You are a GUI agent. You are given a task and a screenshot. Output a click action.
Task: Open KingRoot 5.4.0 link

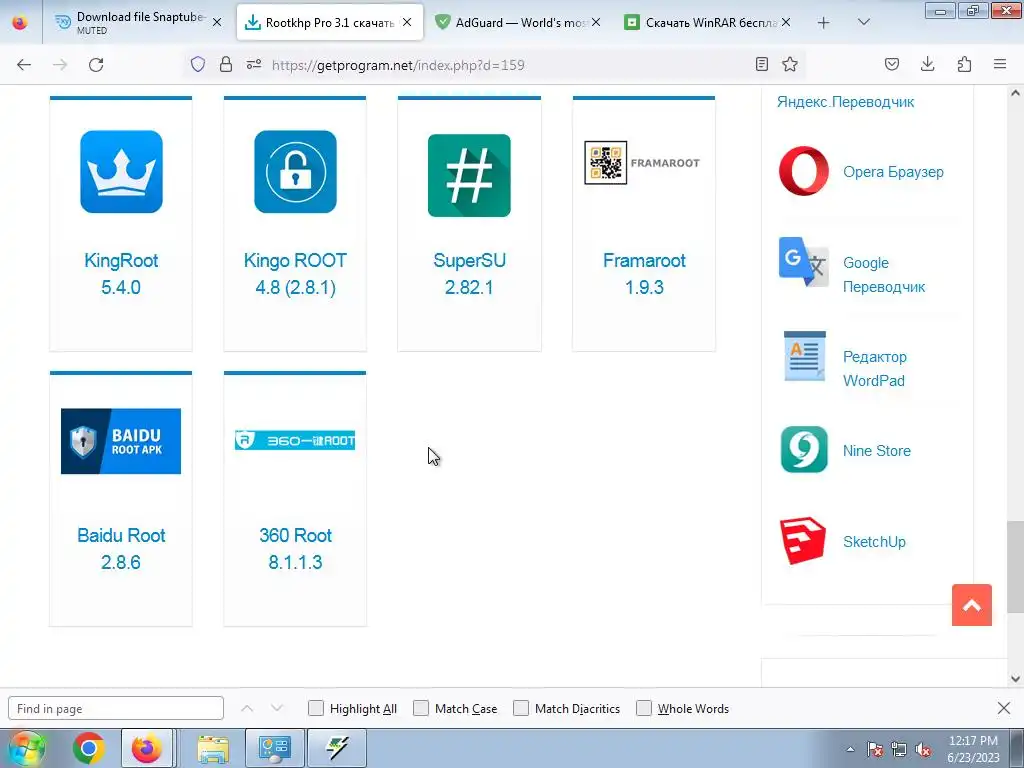[x=121, y=274]
